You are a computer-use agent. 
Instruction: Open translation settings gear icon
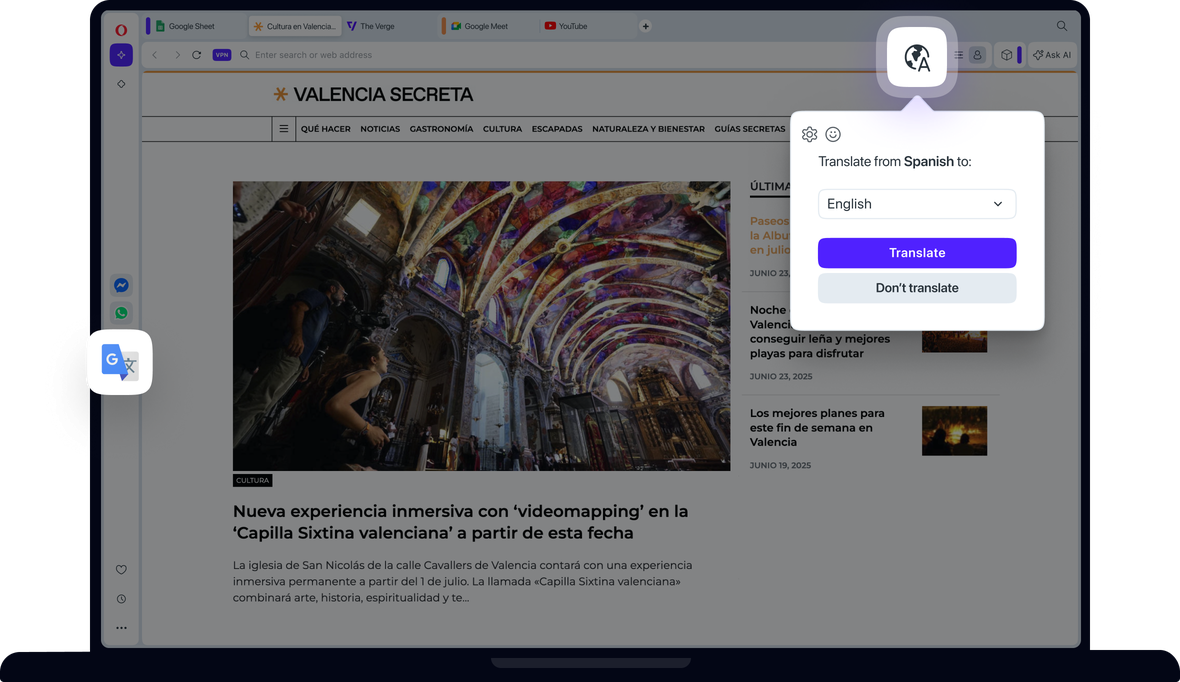(x=810, y=135)
